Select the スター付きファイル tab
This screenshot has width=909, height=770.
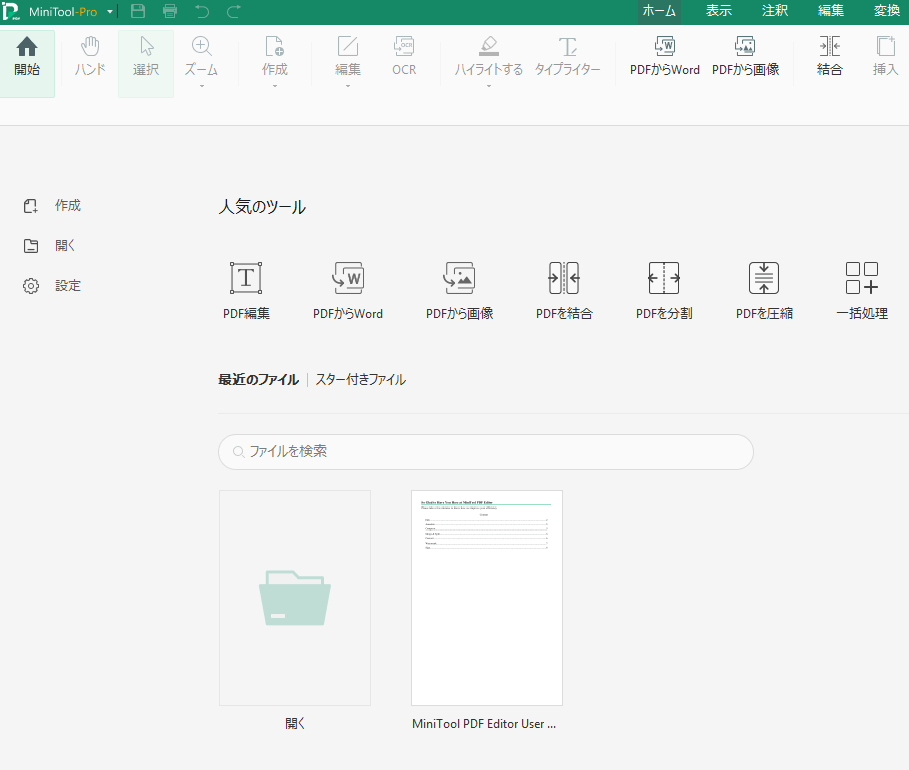click(361, 380)
